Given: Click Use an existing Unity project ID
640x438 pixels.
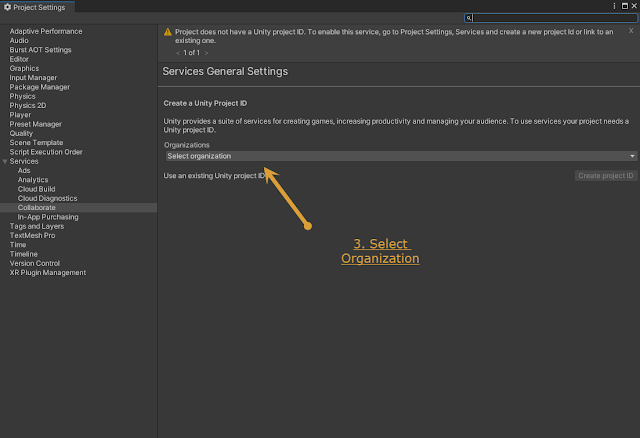Looking at the screenshot, I should tap(215, 176).
